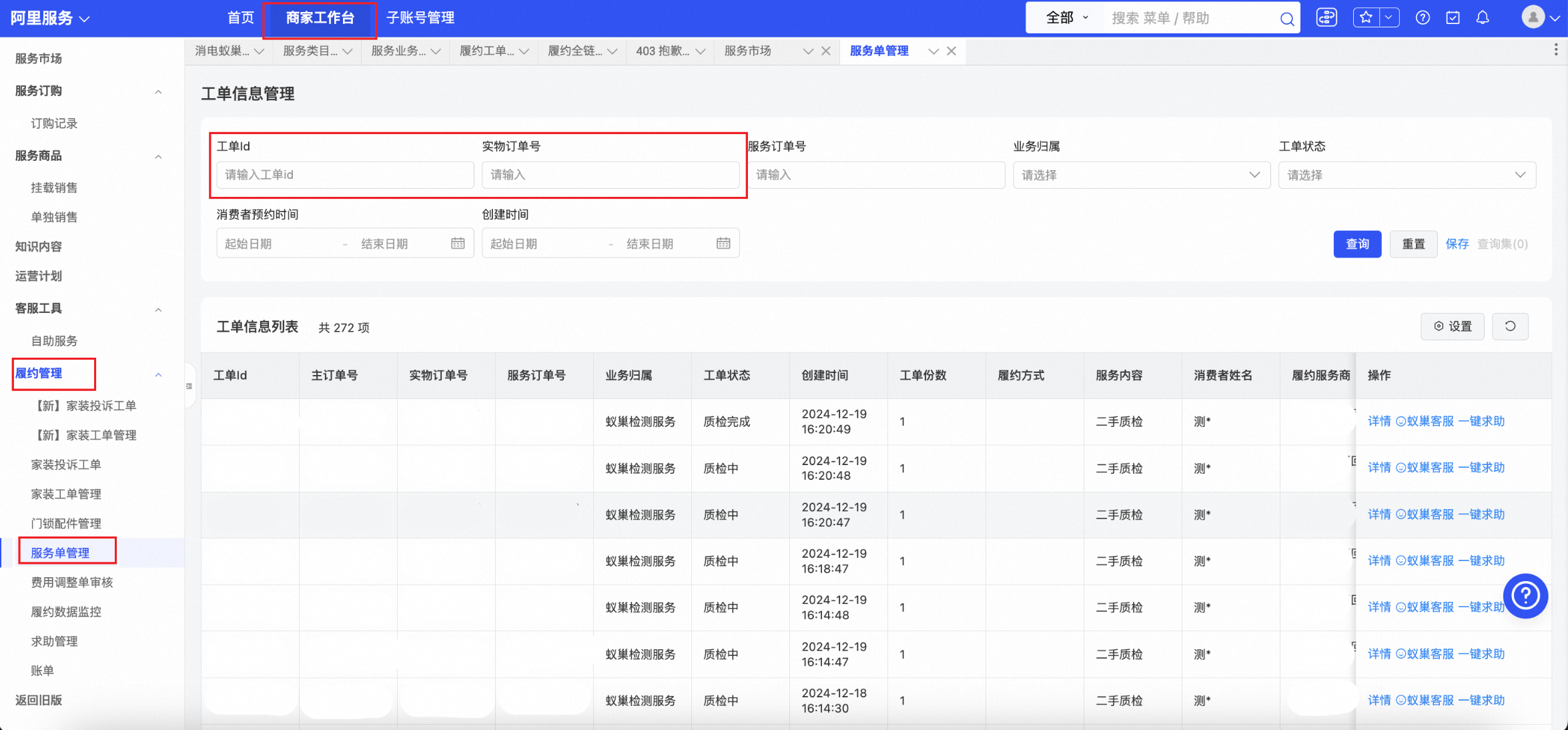The height and width of the screenshot is (730, 1568).
Task: Select 商家工作台 in the top navigation
Action: (x=320, y=18)
